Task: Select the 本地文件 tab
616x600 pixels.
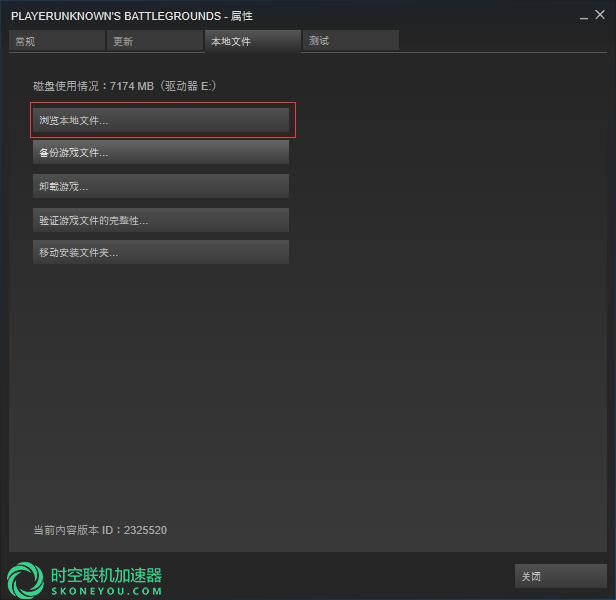Action: (x=253, y=41)
